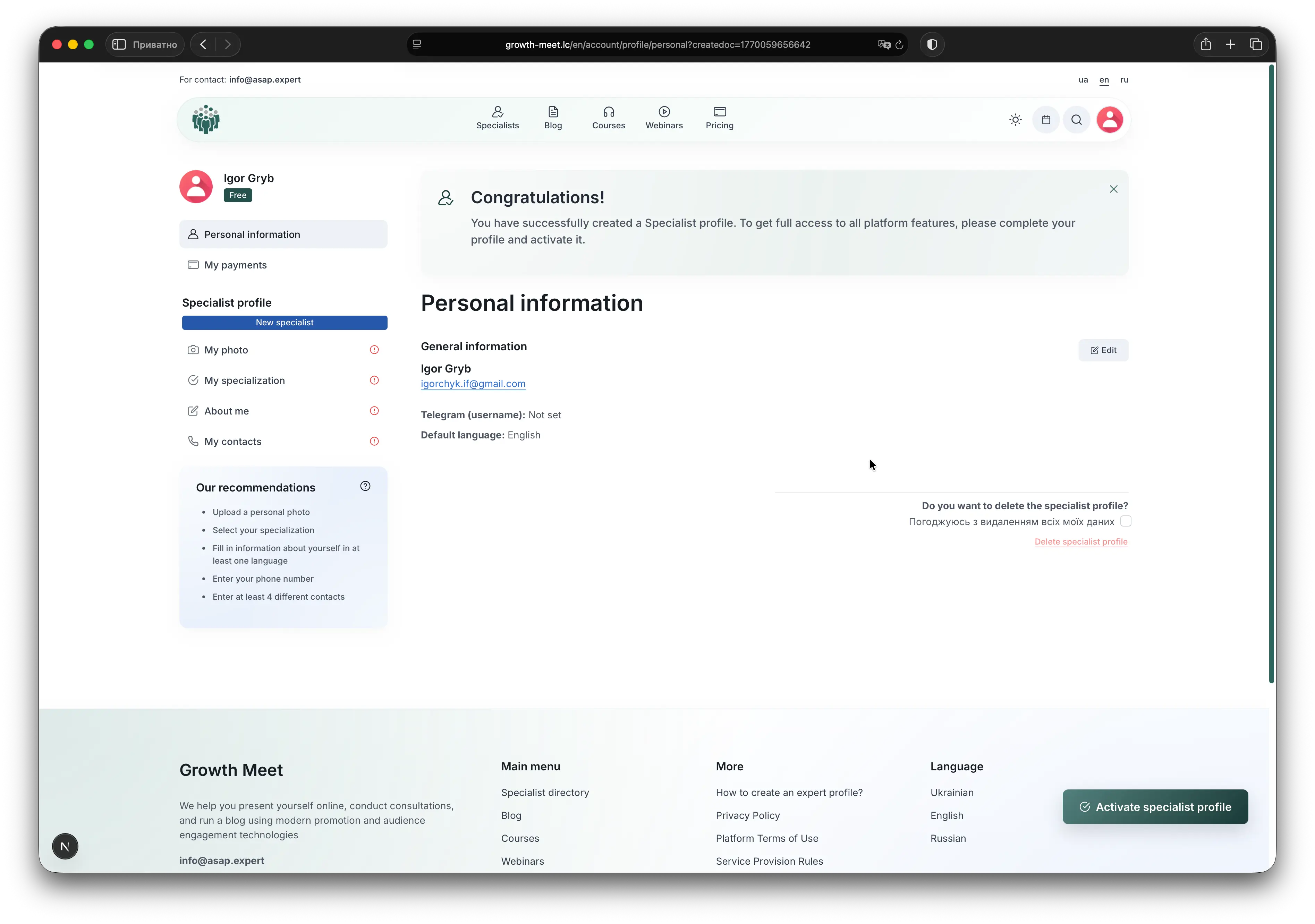Click the help icon in Our recommendations
Viewport: 1315px width, 924px height.
[x=365, y=486]
